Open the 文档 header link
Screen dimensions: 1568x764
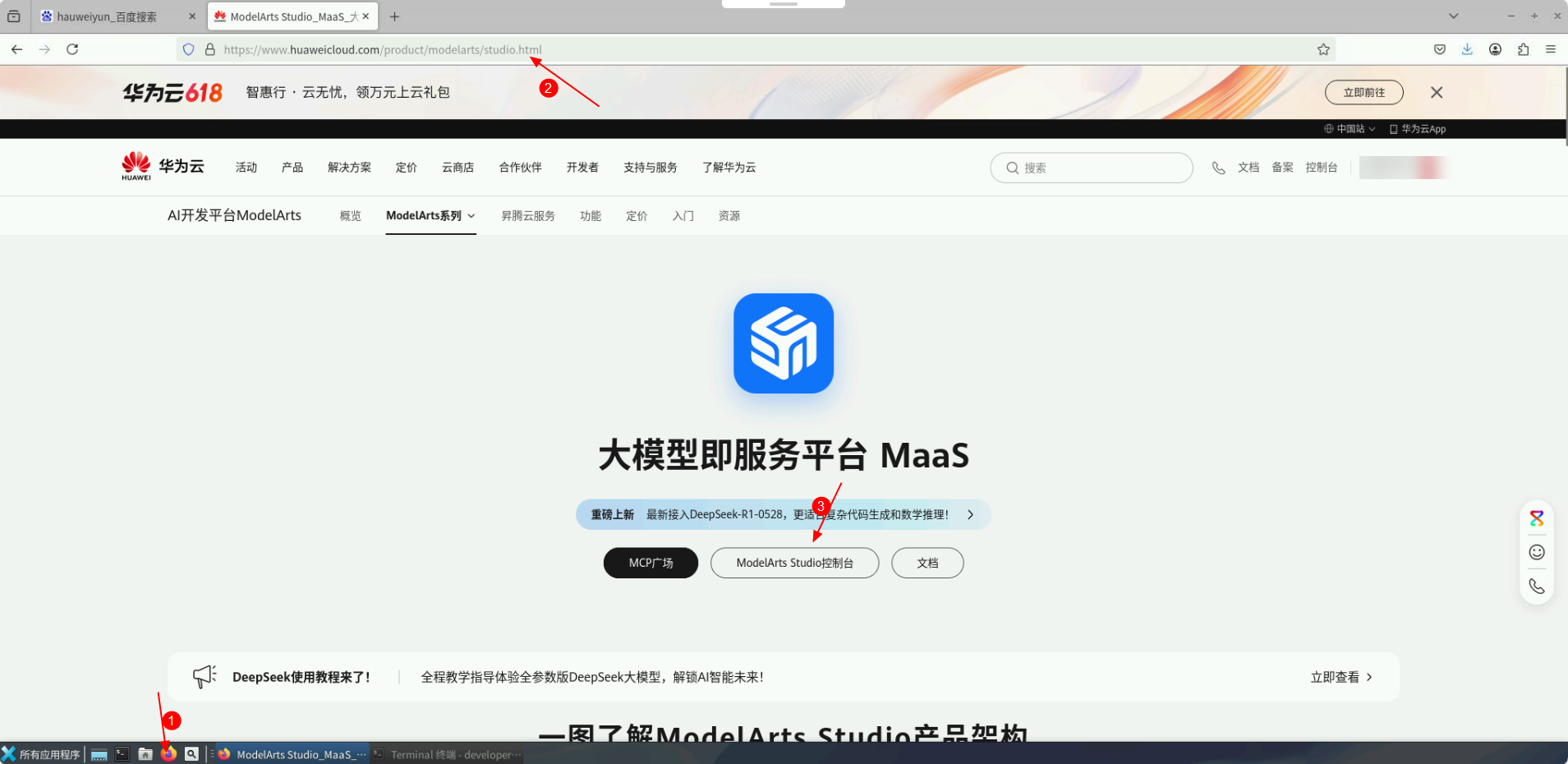(1248, 168)
